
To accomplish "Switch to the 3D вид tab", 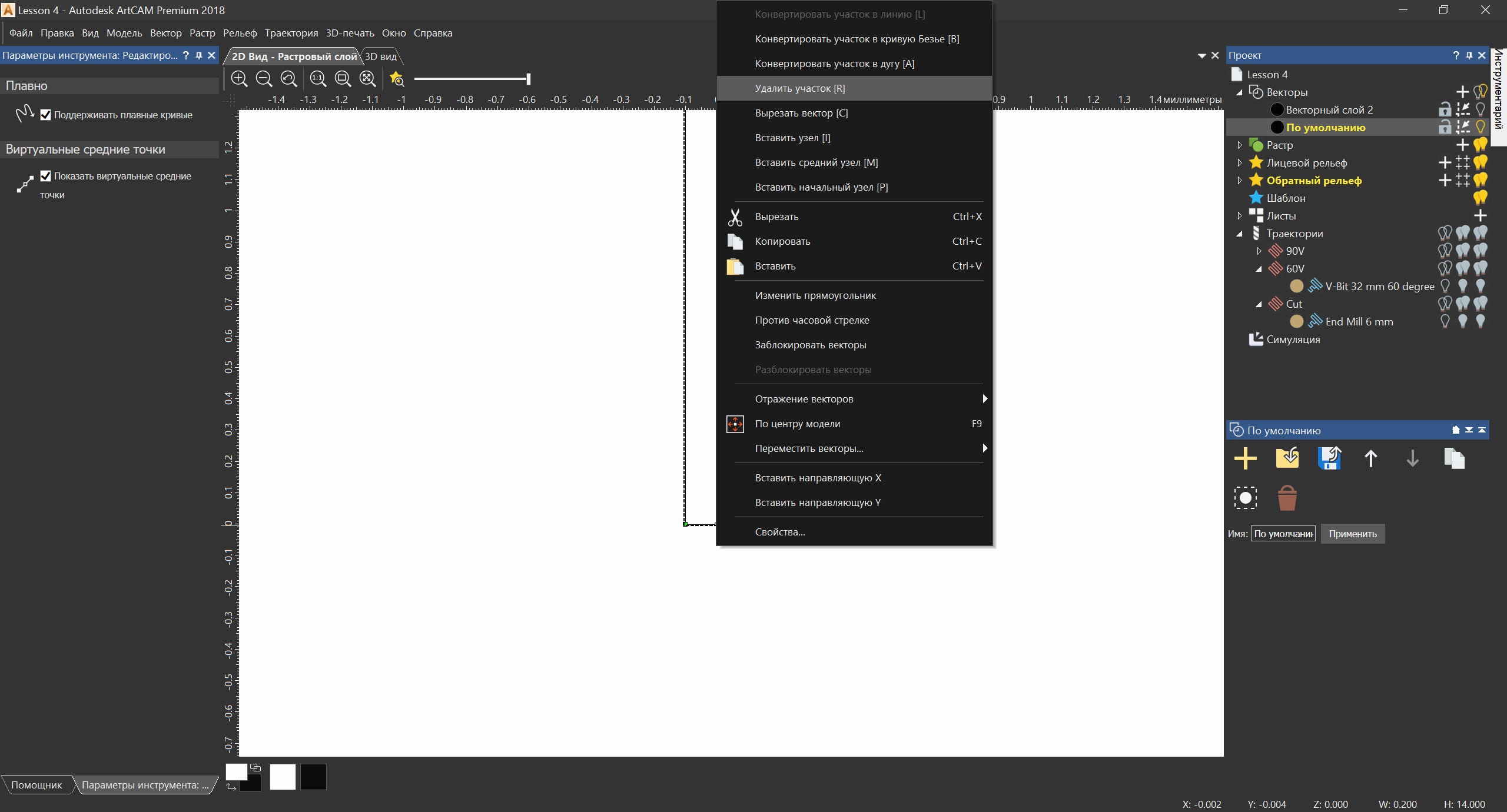I will click(x=381, y=56).
